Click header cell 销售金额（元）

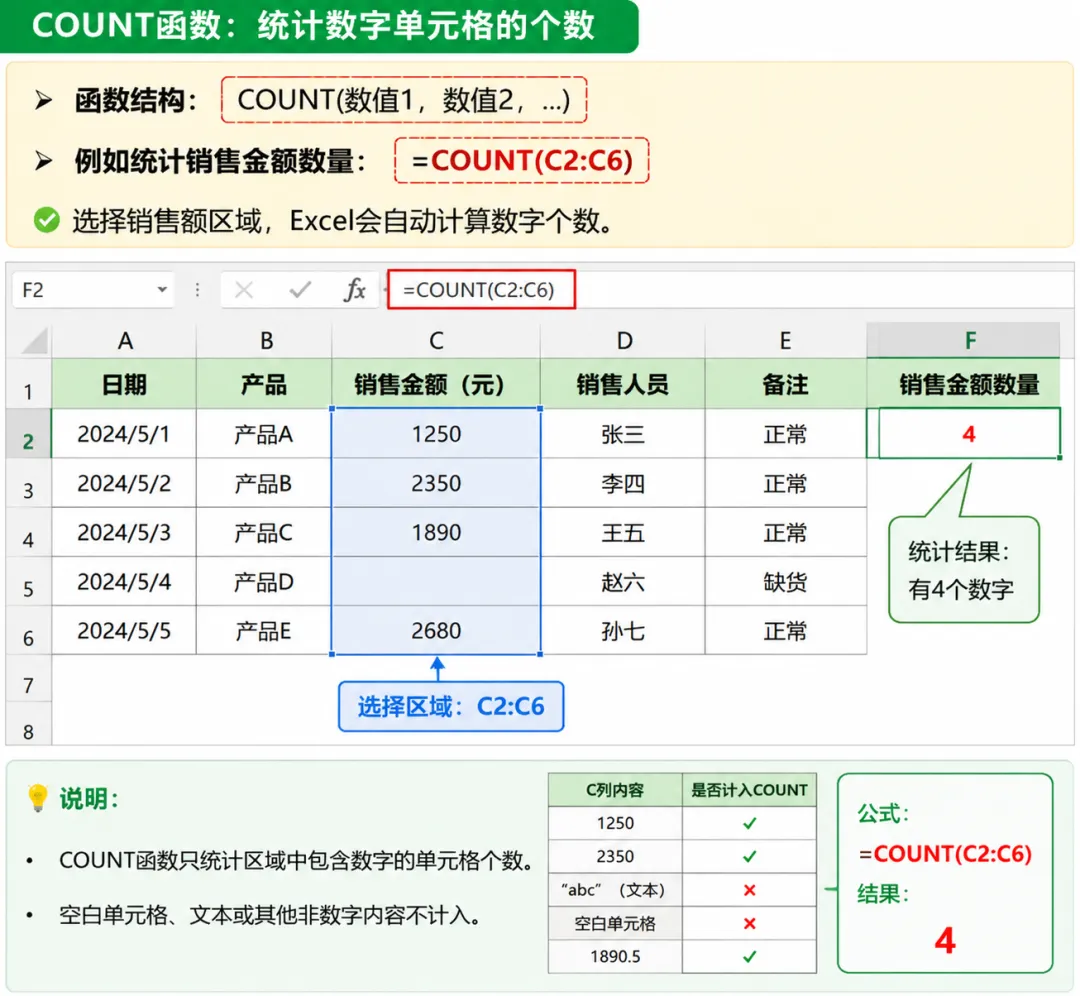[436, 384]
